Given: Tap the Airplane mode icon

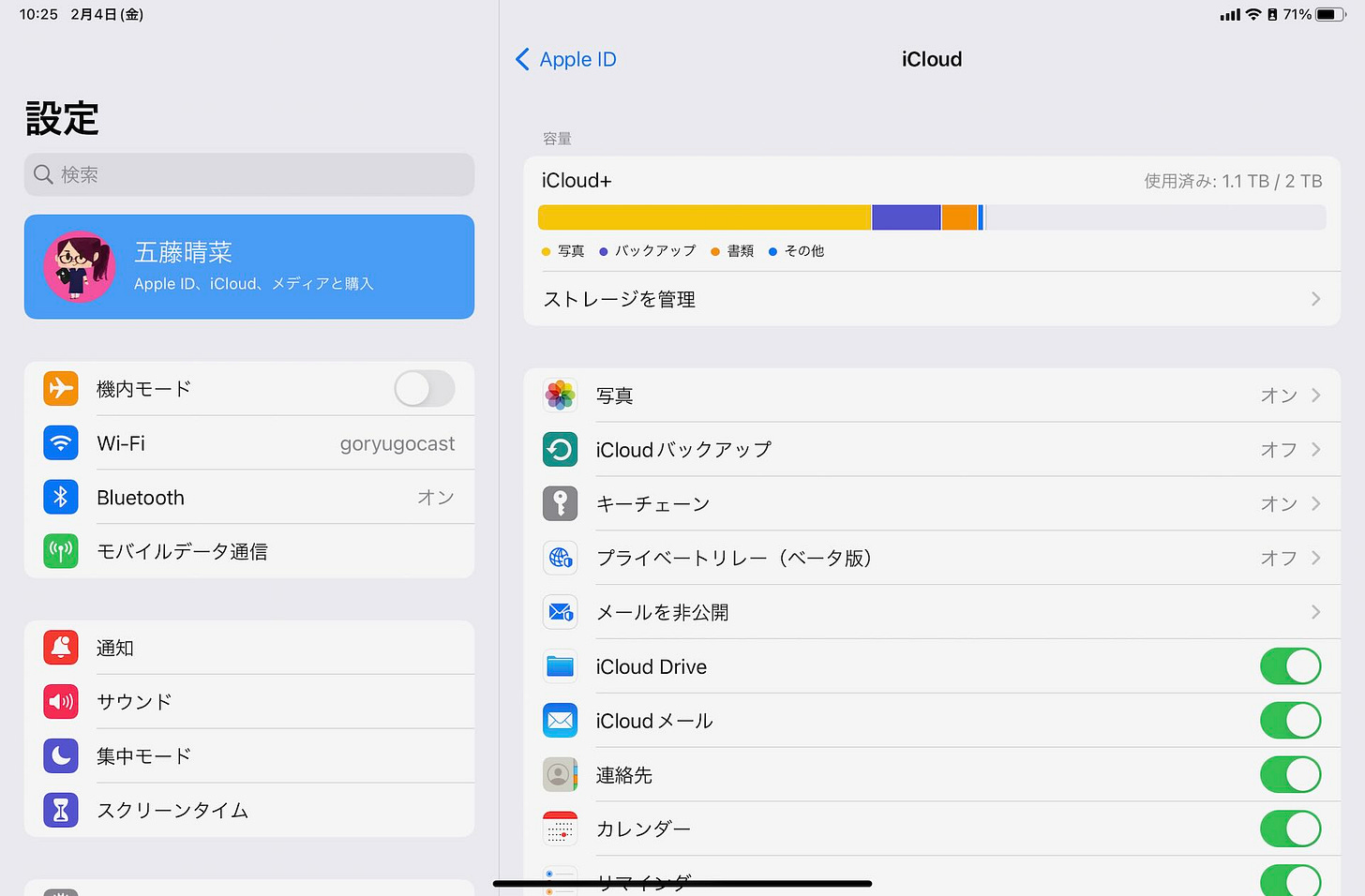Looking at the screenshot, I should point(61,388).
